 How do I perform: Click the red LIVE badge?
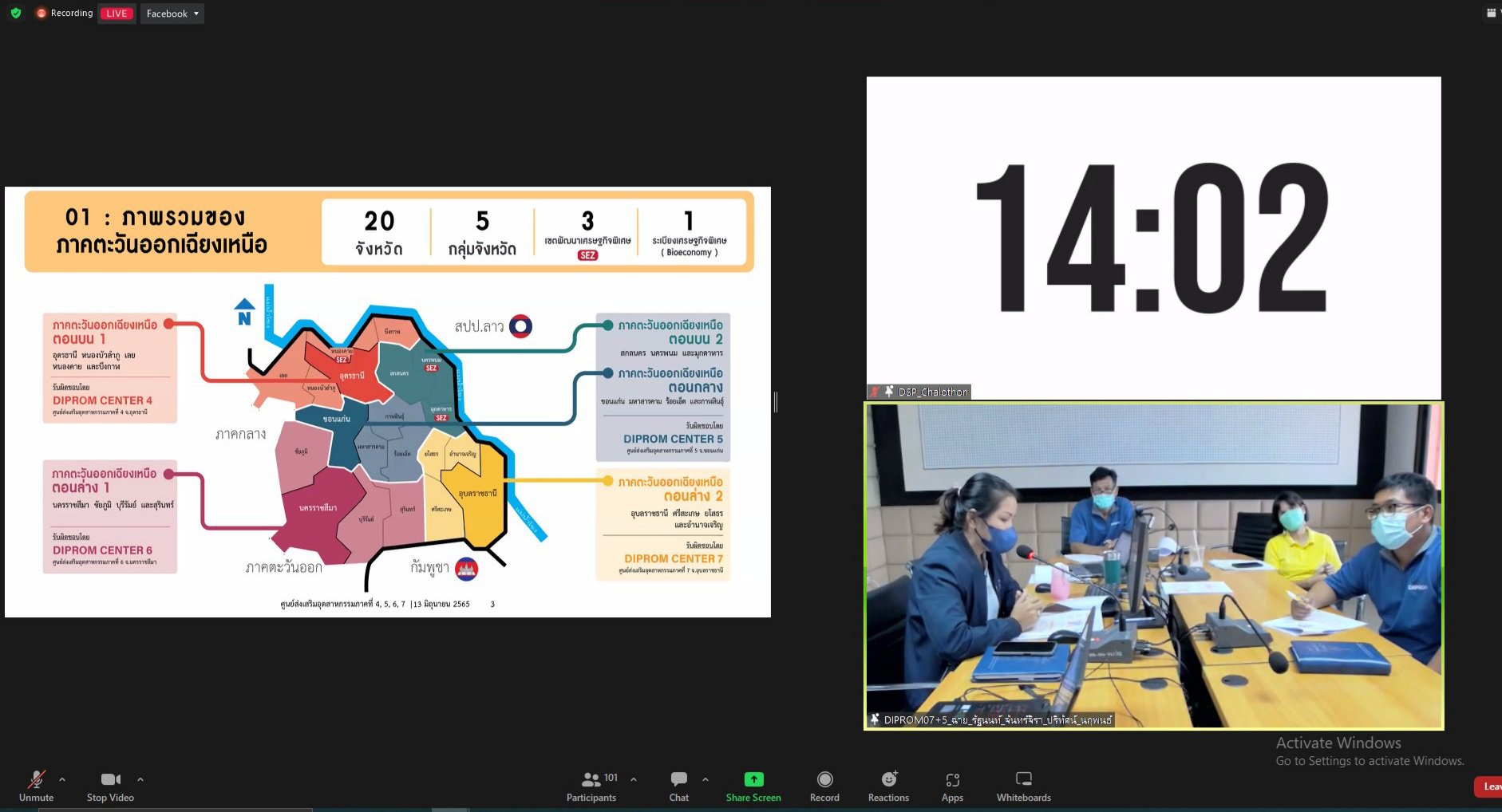[117, 14]
